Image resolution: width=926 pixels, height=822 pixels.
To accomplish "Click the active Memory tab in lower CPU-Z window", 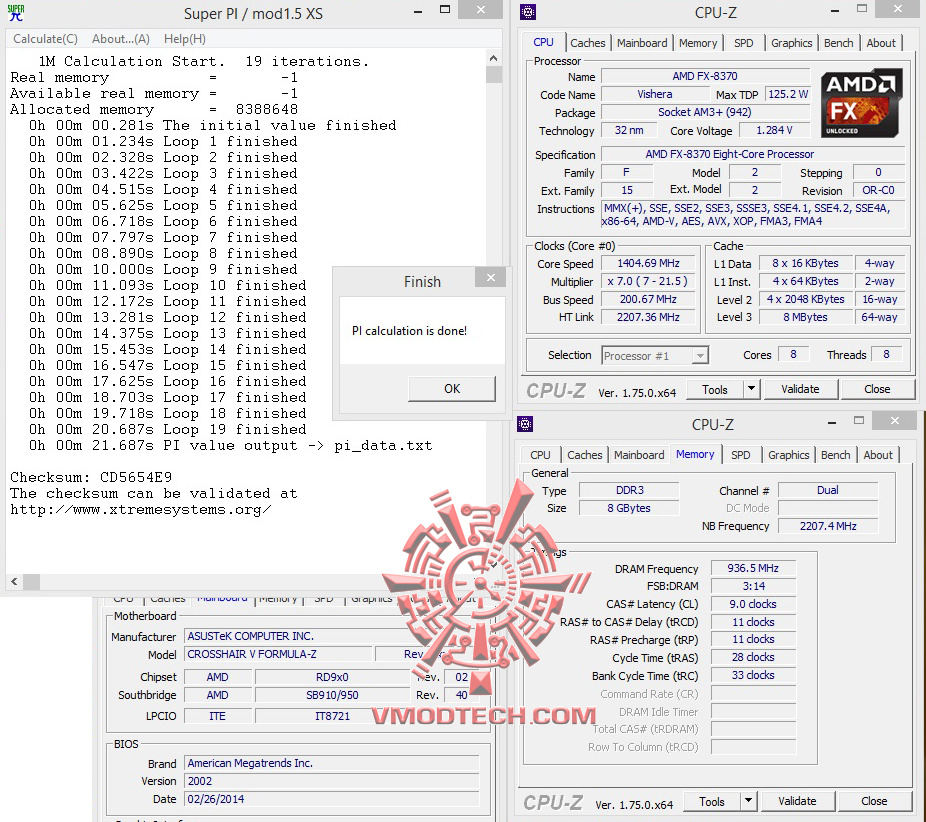I will coord(695,454).
